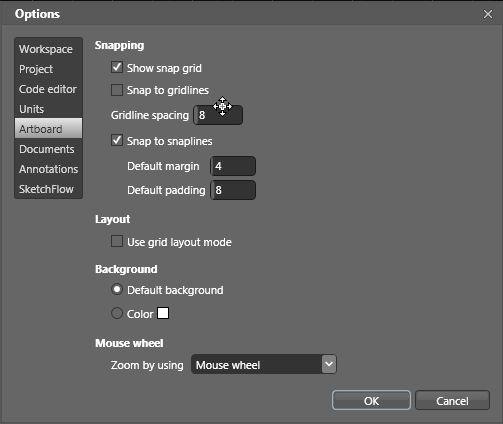Open the white background color swatch
The height and width of the screenshot is (424, 503).
pos(163,313)
